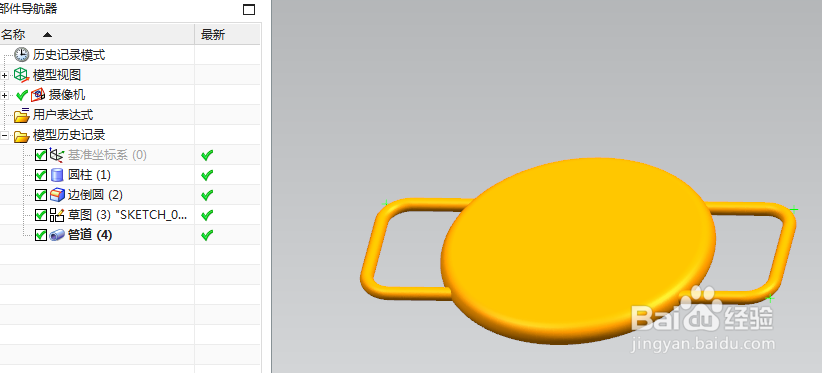Uncheck the 边倒圆 (2) feature checkbox
Screen dimensions: 822x373
pyautogui.click(x=41, y=195)
